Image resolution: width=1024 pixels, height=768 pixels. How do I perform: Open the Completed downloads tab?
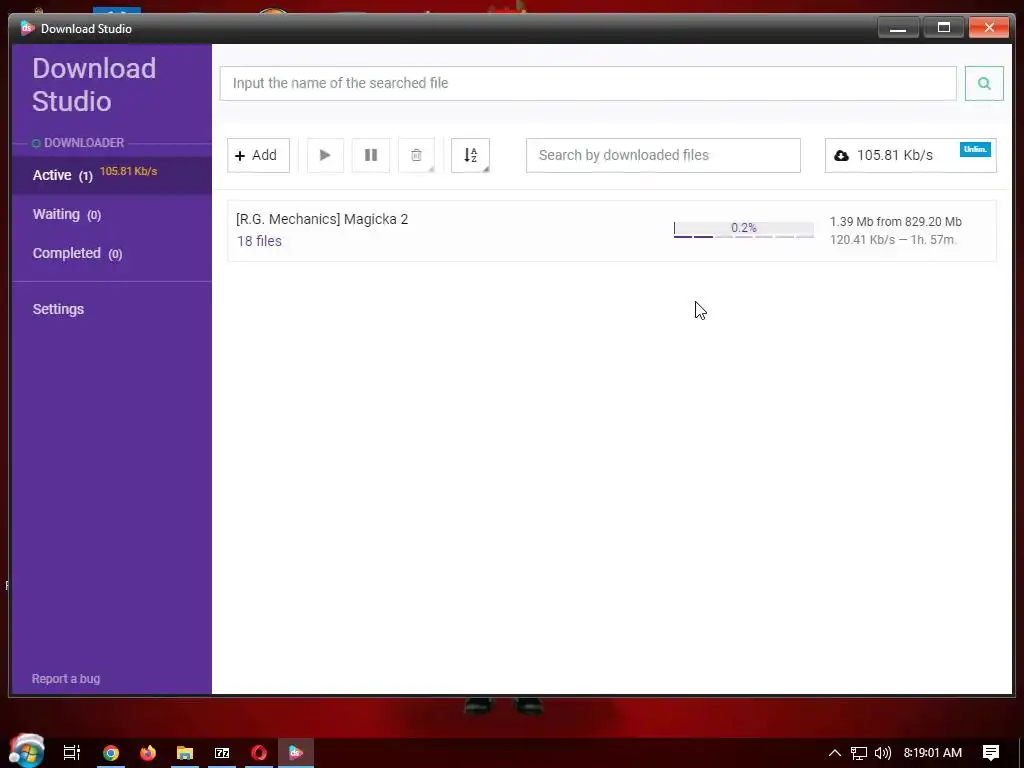click(112, 253)
